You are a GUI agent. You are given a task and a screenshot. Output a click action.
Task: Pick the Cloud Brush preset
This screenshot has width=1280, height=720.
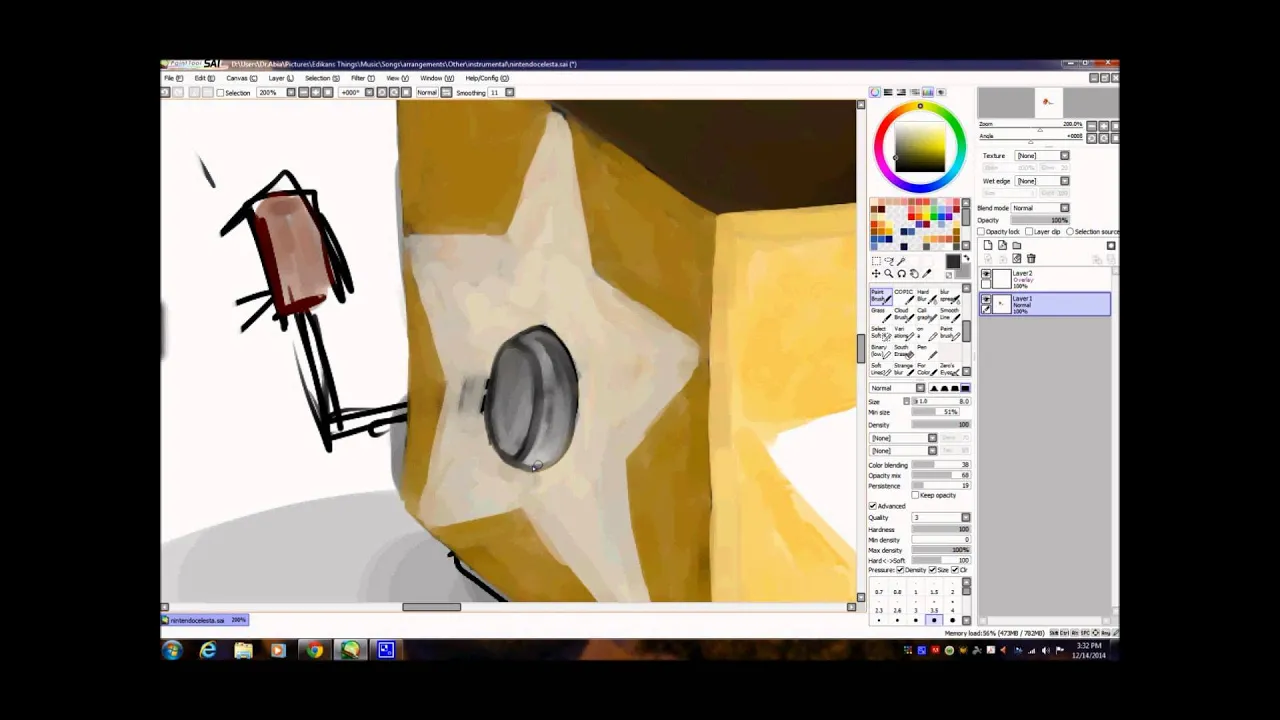tap(904, 315)
